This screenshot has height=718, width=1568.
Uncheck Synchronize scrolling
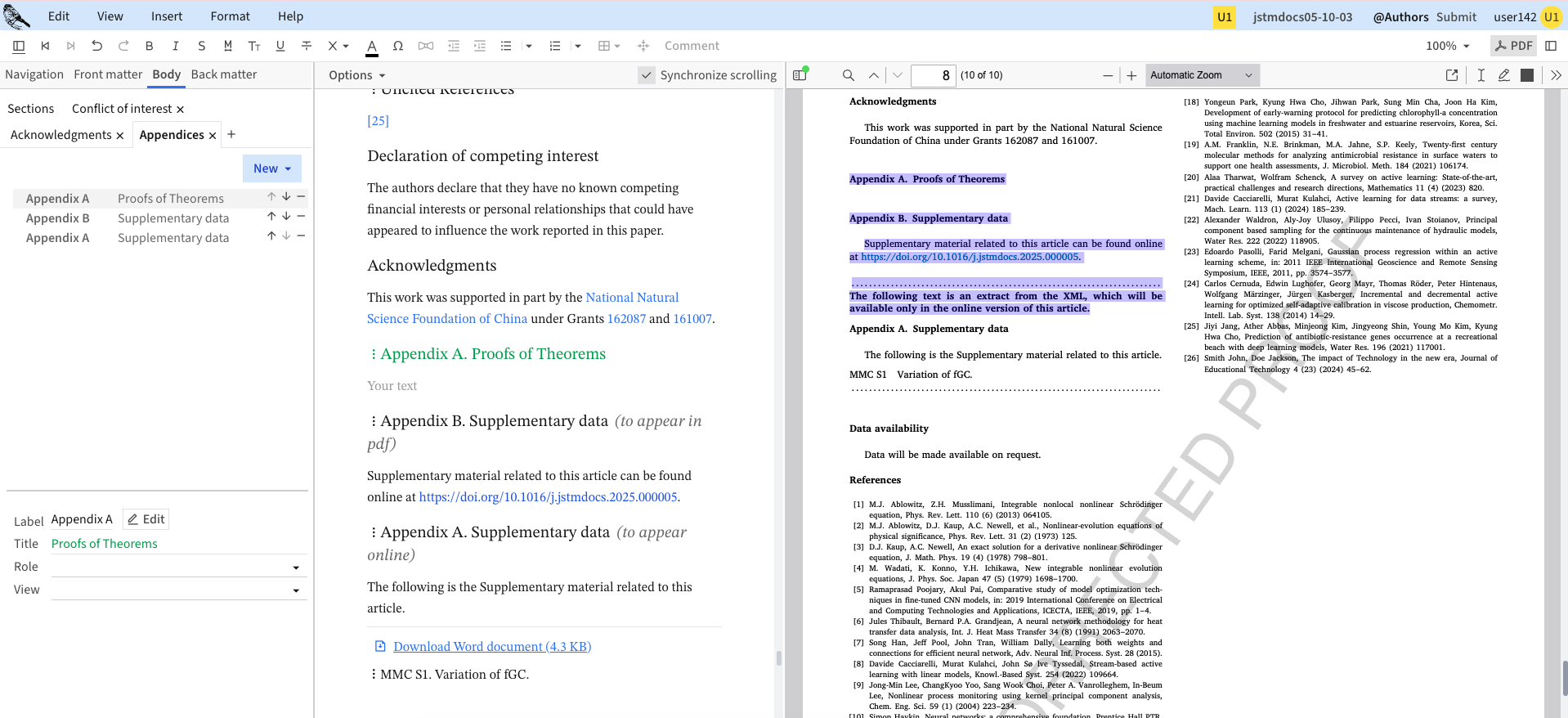(647, 75)
